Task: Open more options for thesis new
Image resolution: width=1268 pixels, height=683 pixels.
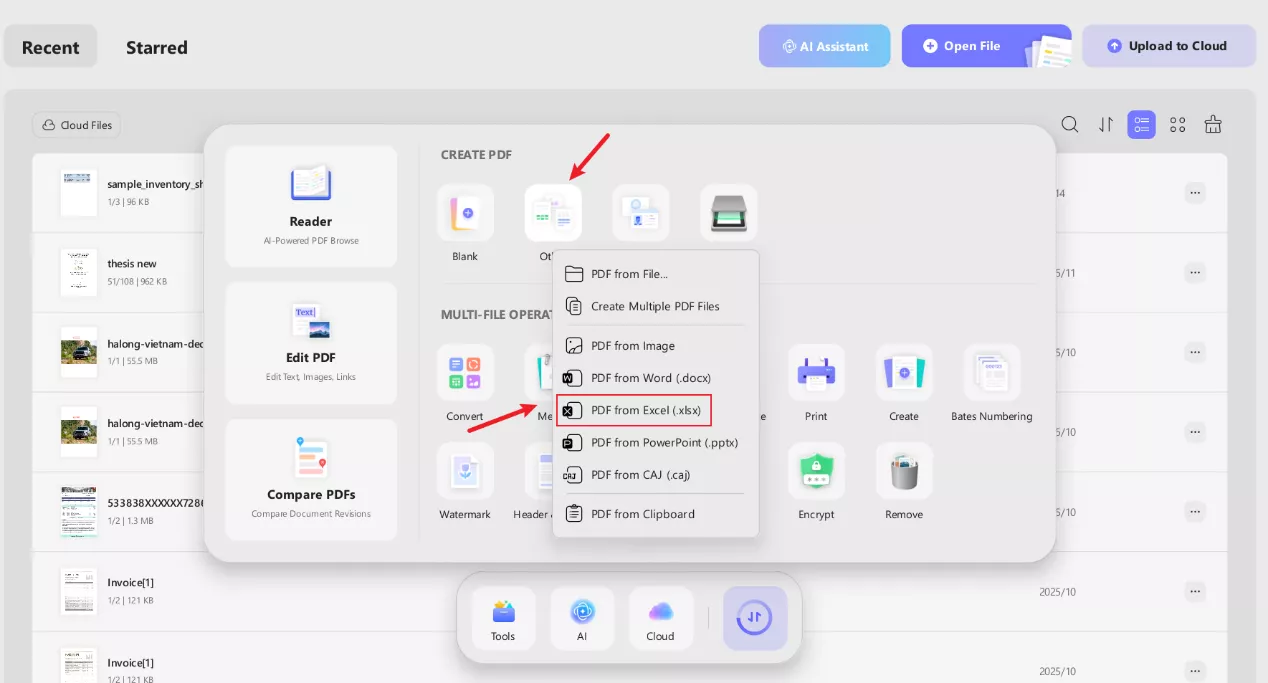Action: [1195, 272]
